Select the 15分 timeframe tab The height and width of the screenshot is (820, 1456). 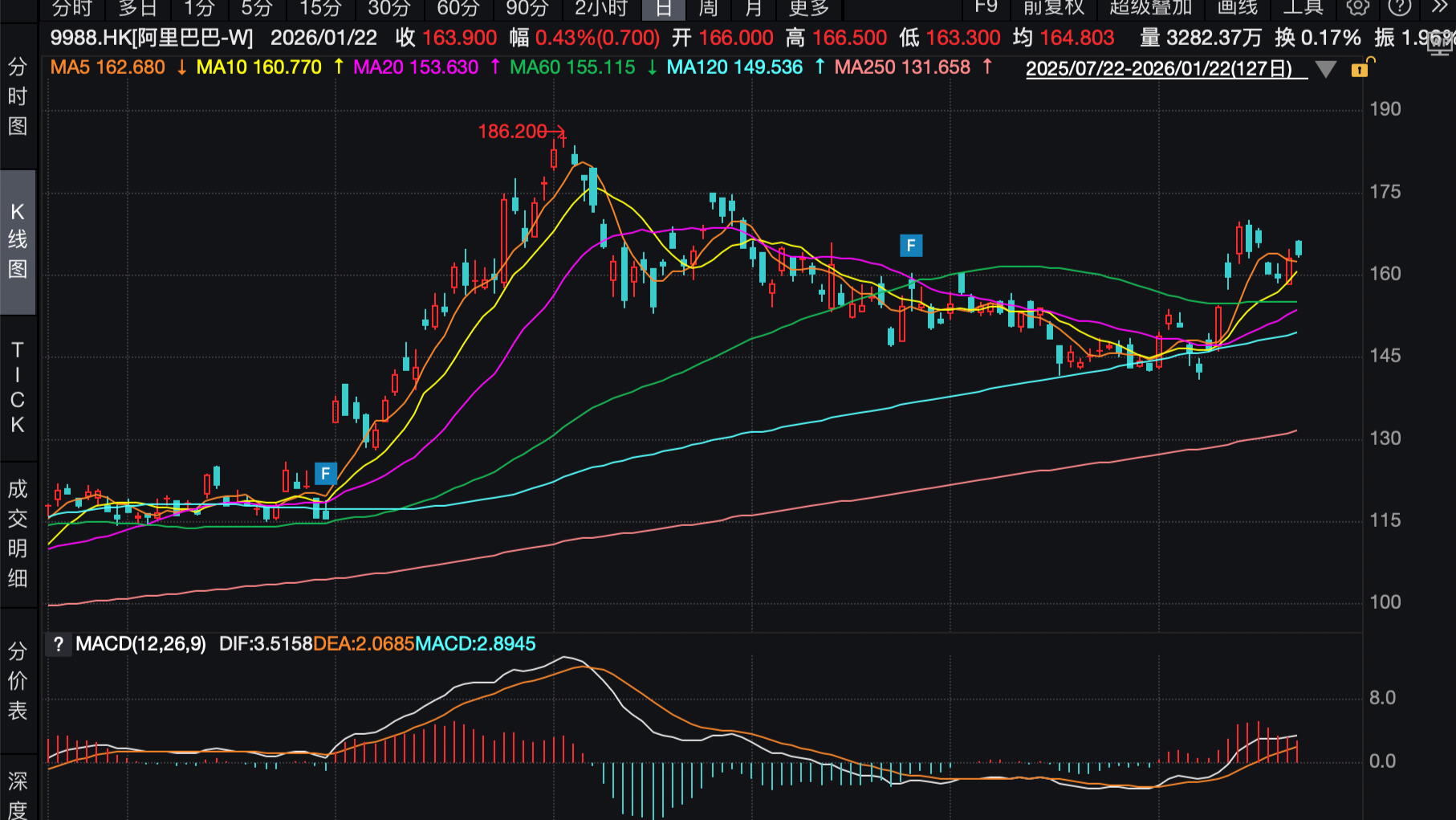click(x=320, y=8)
